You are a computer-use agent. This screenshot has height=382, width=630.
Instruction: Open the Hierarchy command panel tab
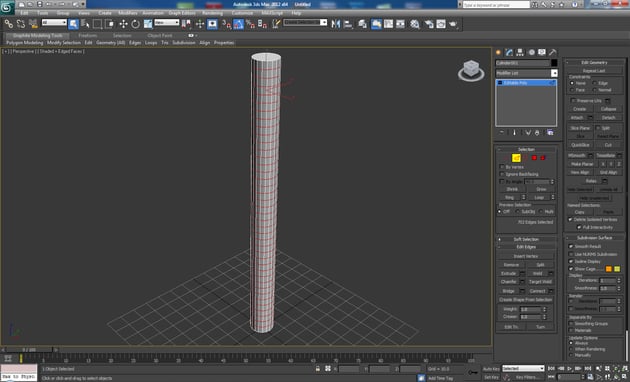click(520, 52)
